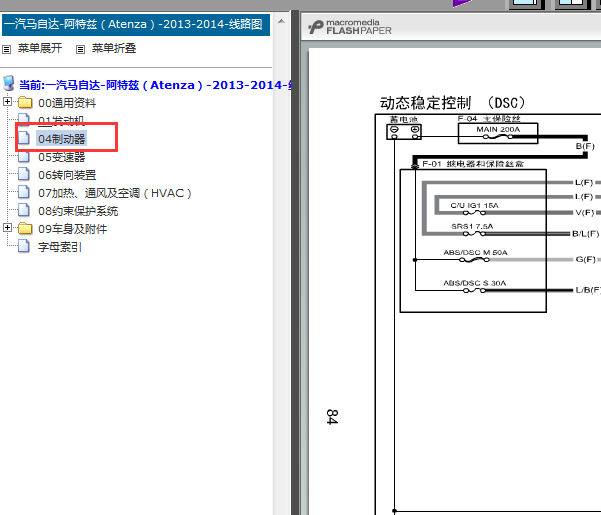
Task: Click the ABS/DSC S 30A fuse label
Action: [x=475, y=283]
